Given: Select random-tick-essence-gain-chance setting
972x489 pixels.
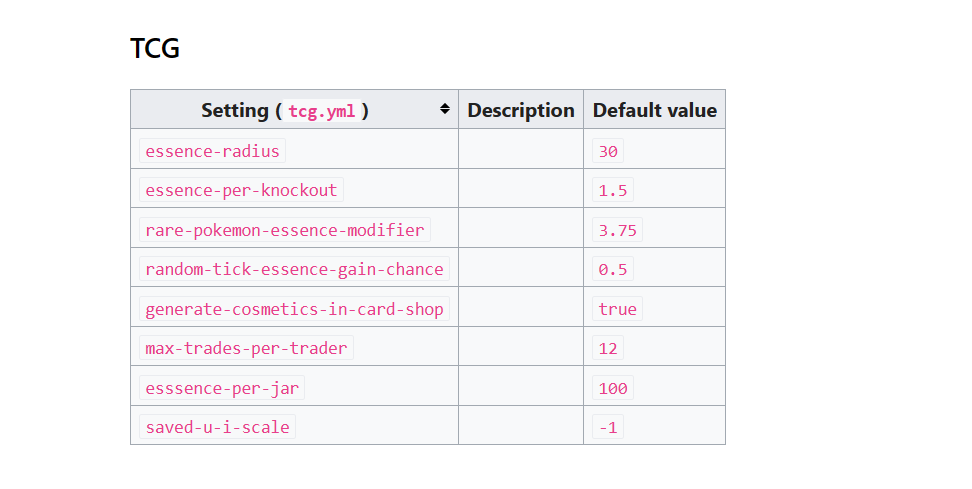Looking at the screenshot, I should click(x=294, y=270).
